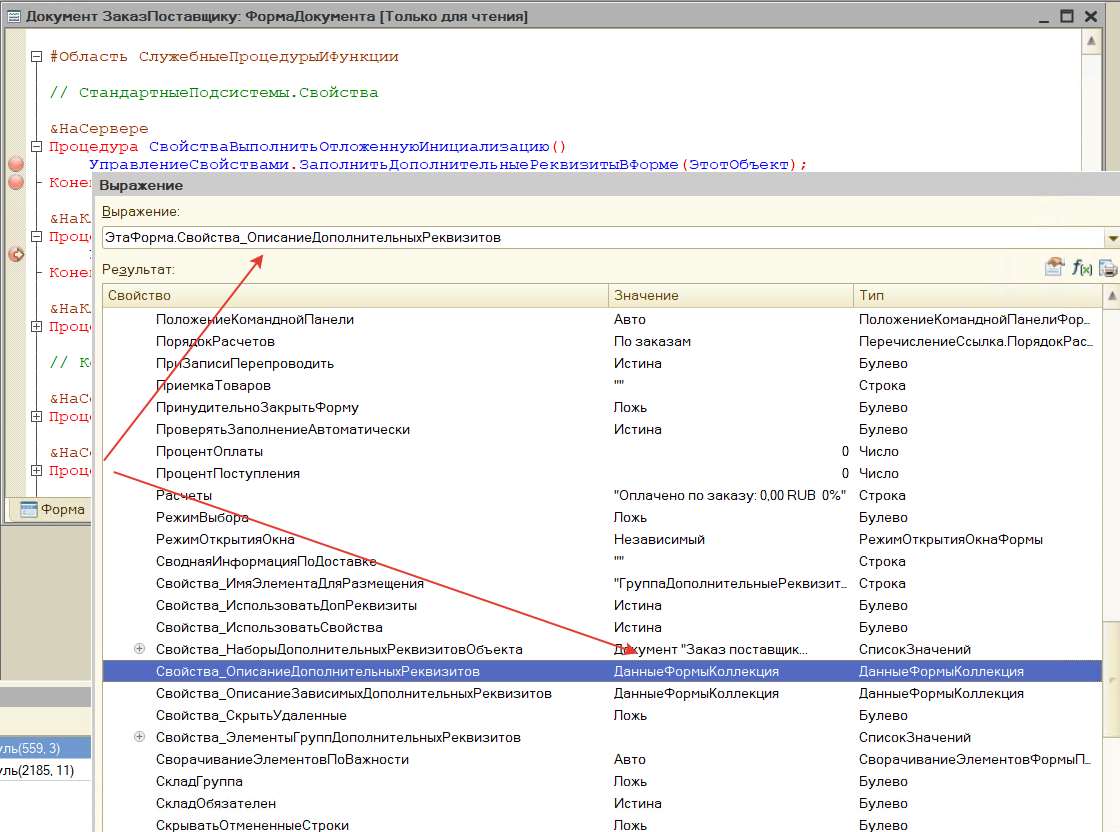Screen dimensions: 1120x832
Task: Sort by the Значение column header
Action: coord(731,296)
